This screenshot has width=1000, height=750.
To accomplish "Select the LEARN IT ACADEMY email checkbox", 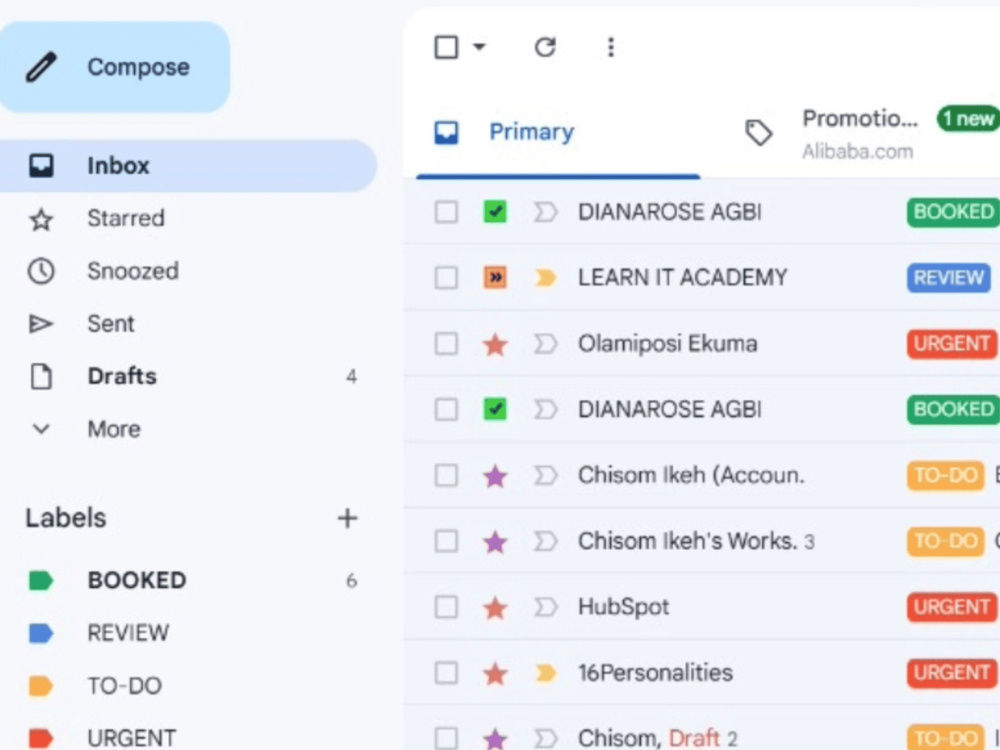I will pos(446,278).
